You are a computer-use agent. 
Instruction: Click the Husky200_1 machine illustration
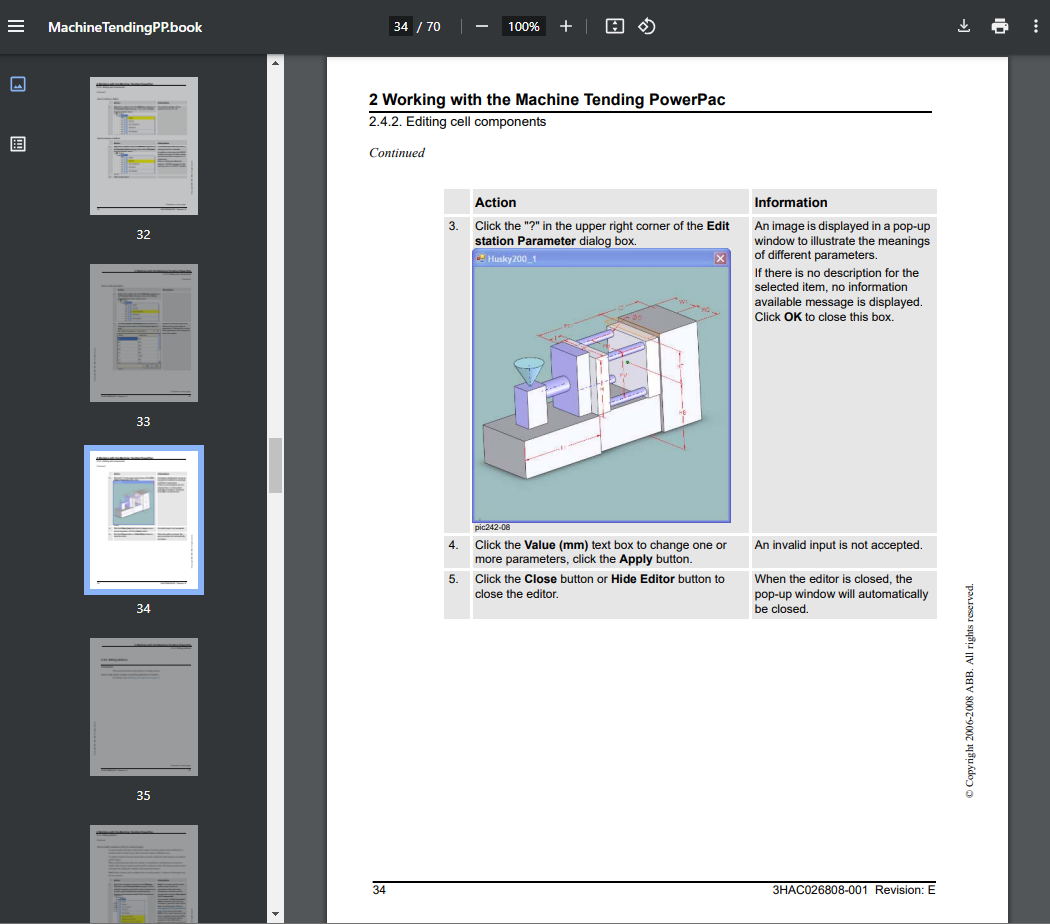[601, 394]
